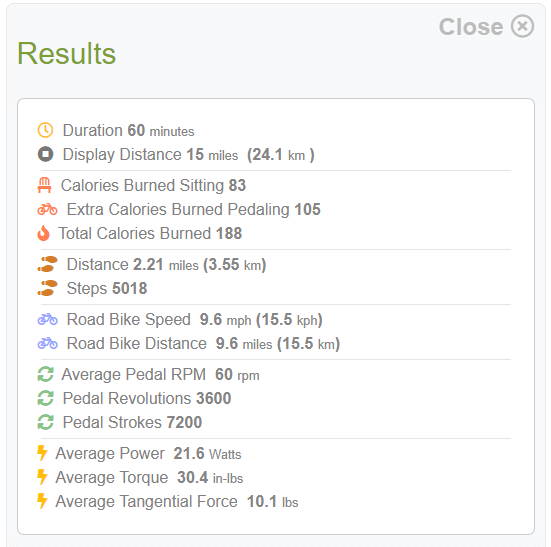
Task: Select the Average Power 21.6 Watts value
Action: (x=207, y=453)
